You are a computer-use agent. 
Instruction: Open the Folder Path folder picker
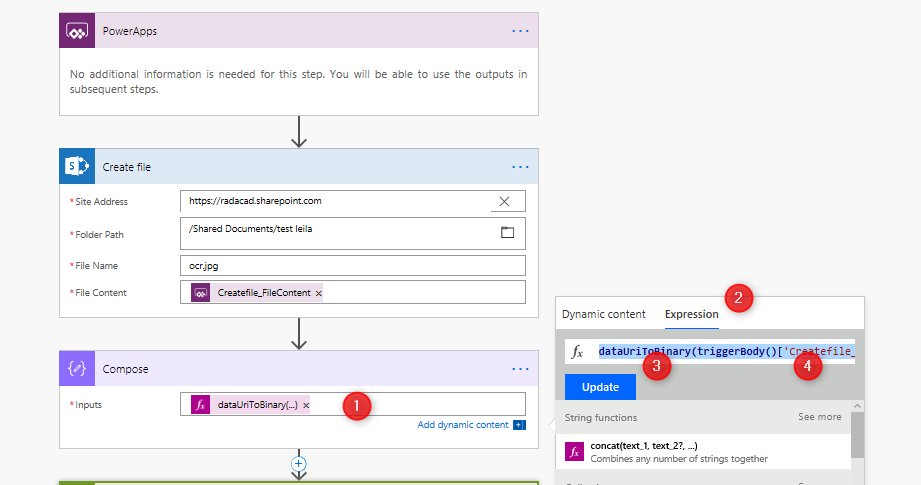click(x=507, y=233)
